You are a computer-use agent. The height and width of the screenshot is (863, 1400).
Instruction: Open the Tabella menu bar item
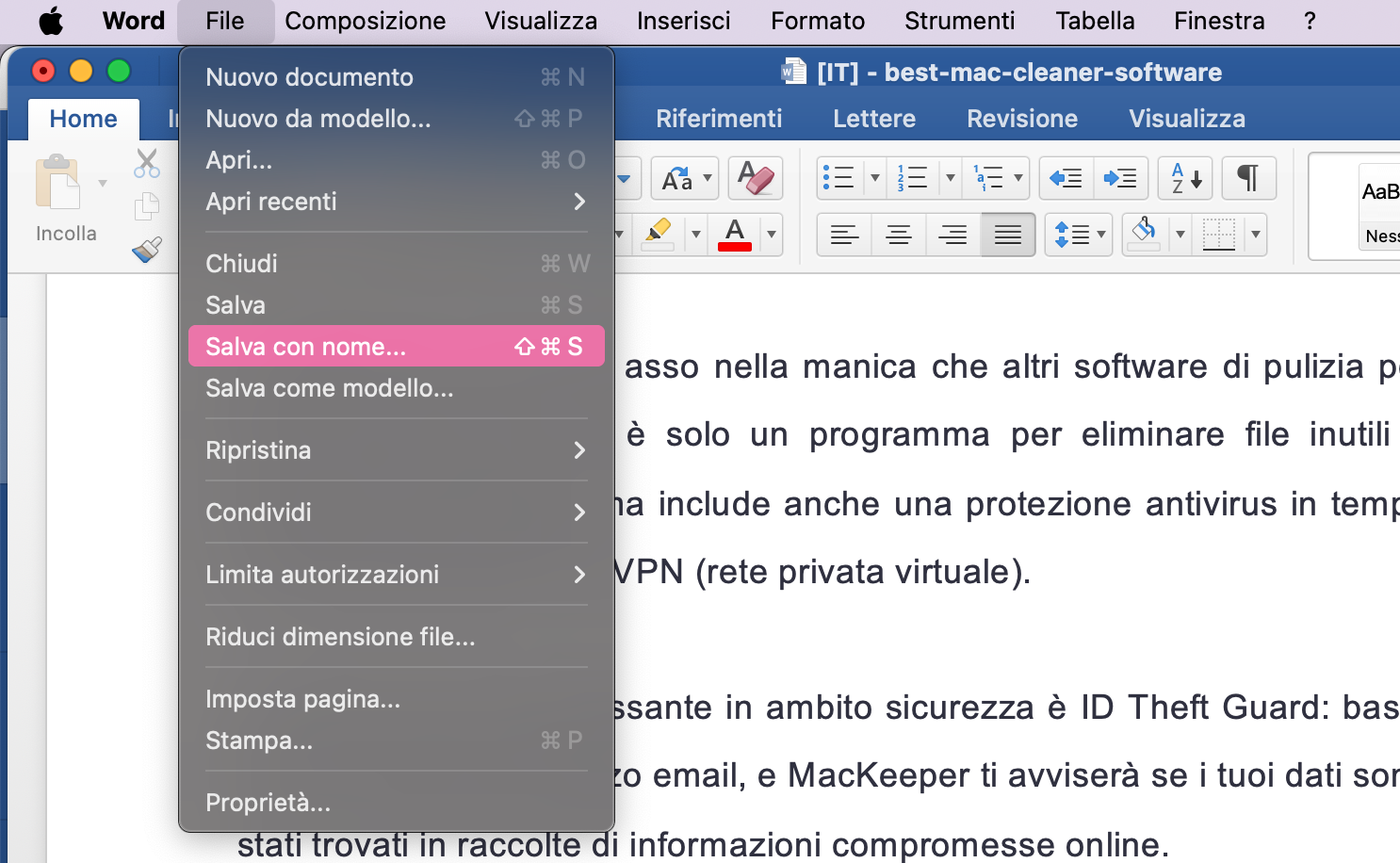point(1095,21)
